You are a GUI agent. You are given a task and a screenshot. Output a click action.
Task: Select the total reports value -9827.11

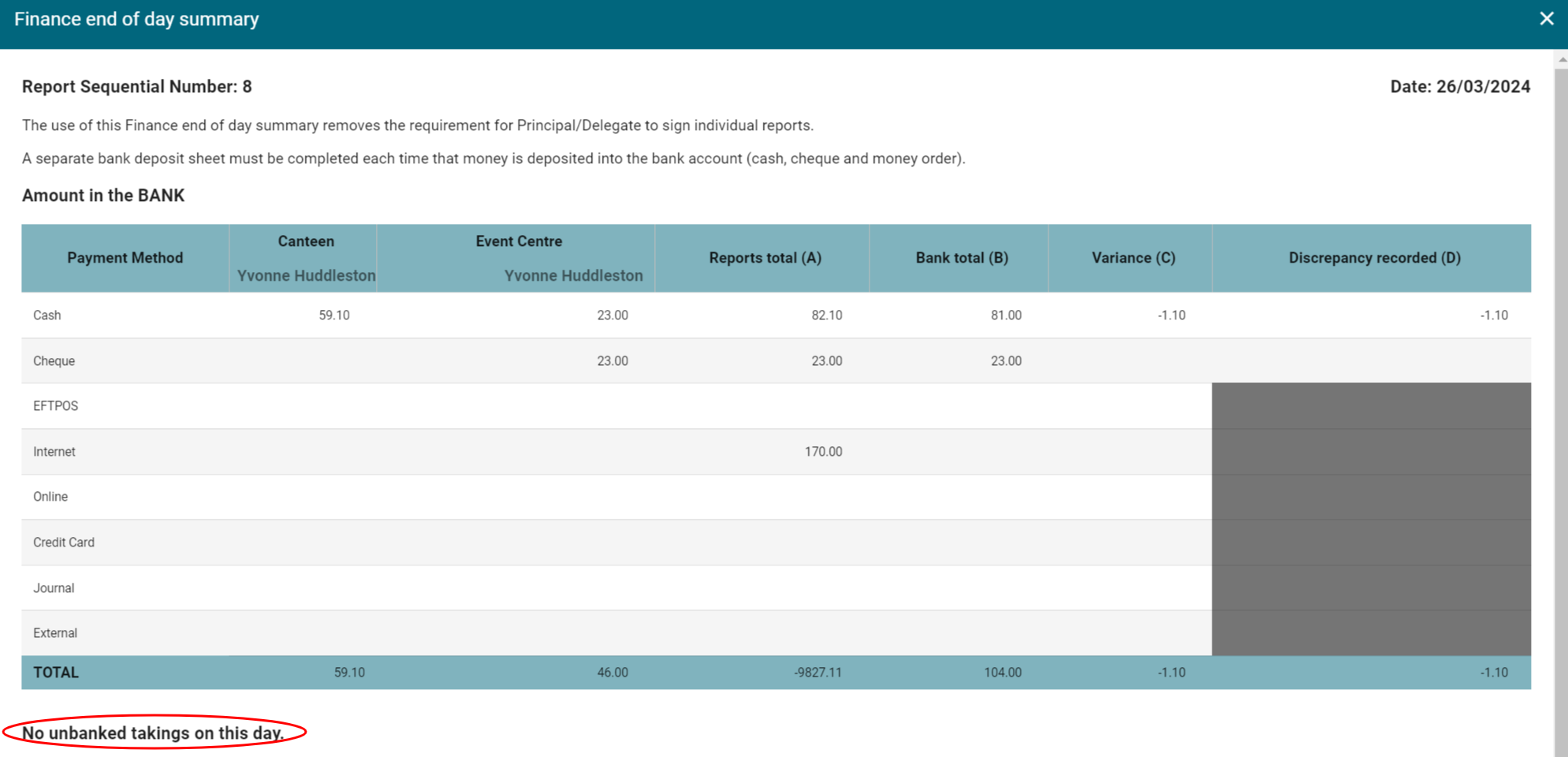pyautogui.click(x=818, y=673)
